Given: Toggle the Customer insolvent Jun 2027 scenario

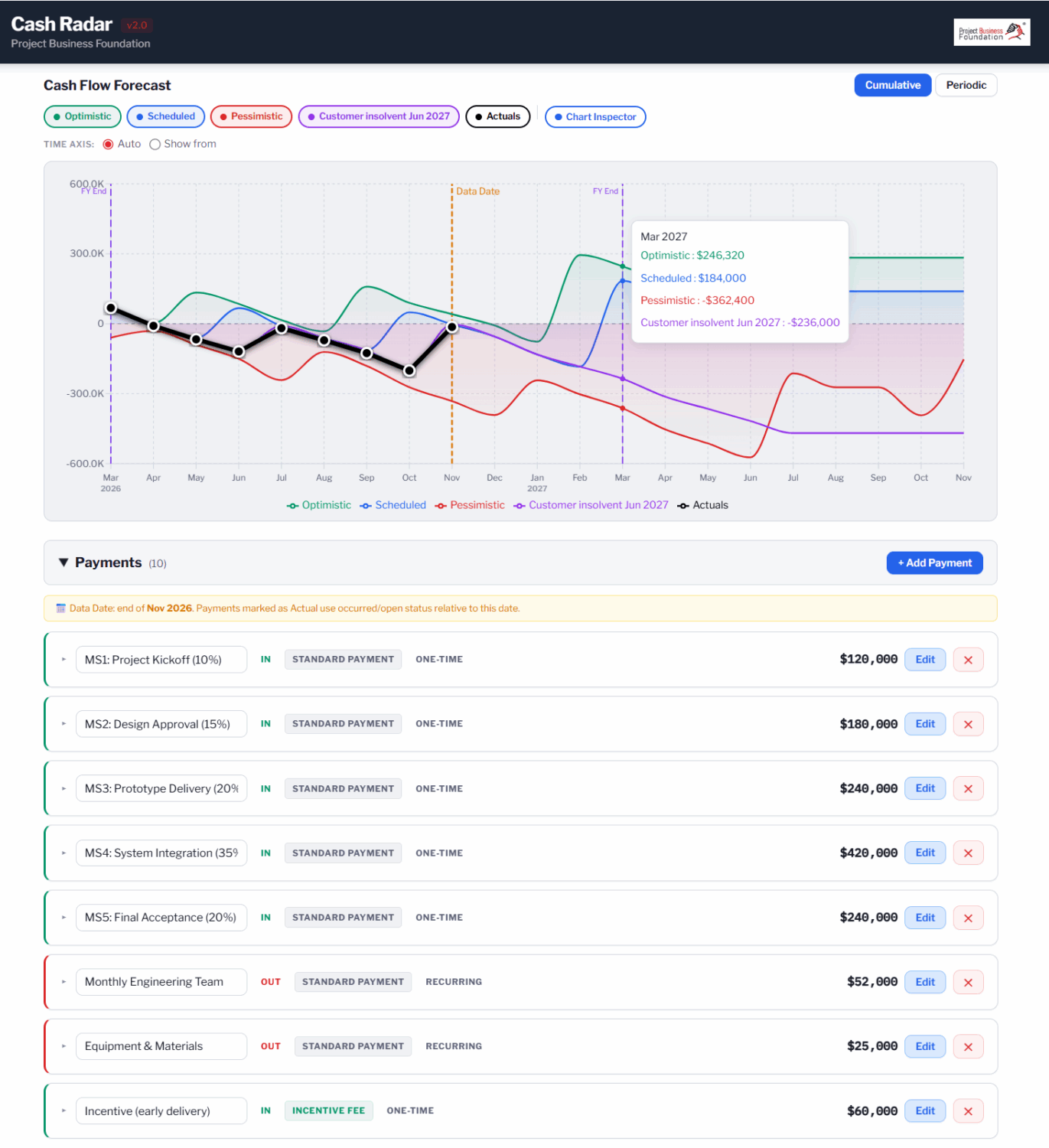Looking at the screenshot, I should [378, 116].
